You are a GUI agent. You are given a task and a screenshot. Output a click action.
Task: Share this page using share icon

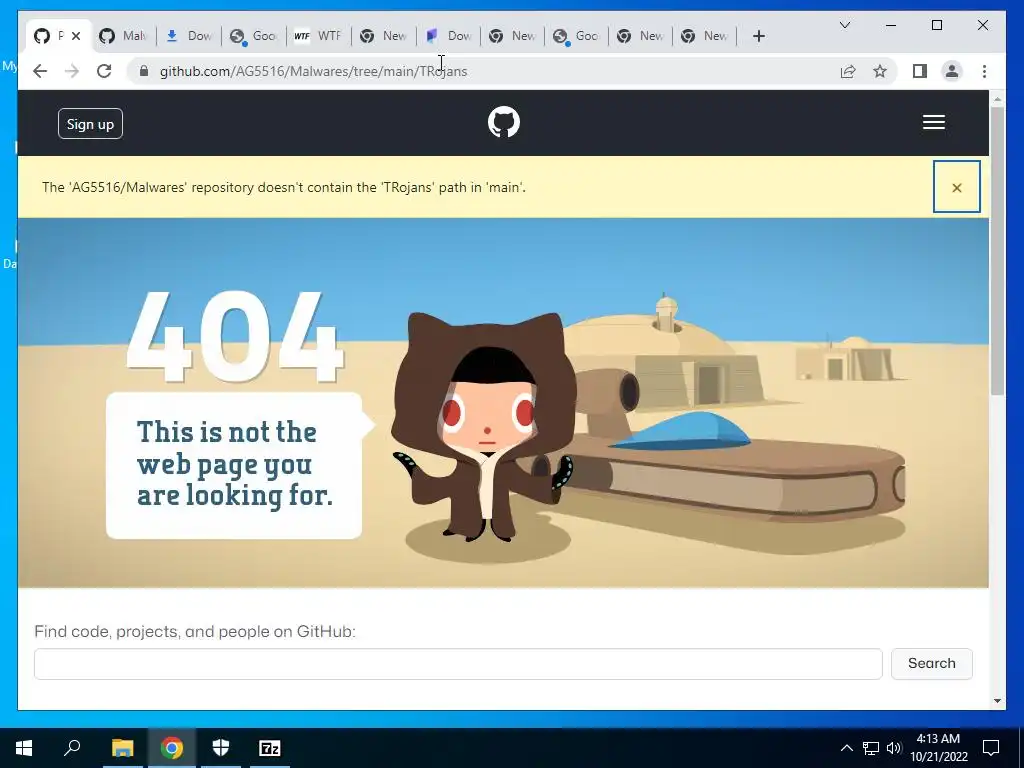pos(848,71)
